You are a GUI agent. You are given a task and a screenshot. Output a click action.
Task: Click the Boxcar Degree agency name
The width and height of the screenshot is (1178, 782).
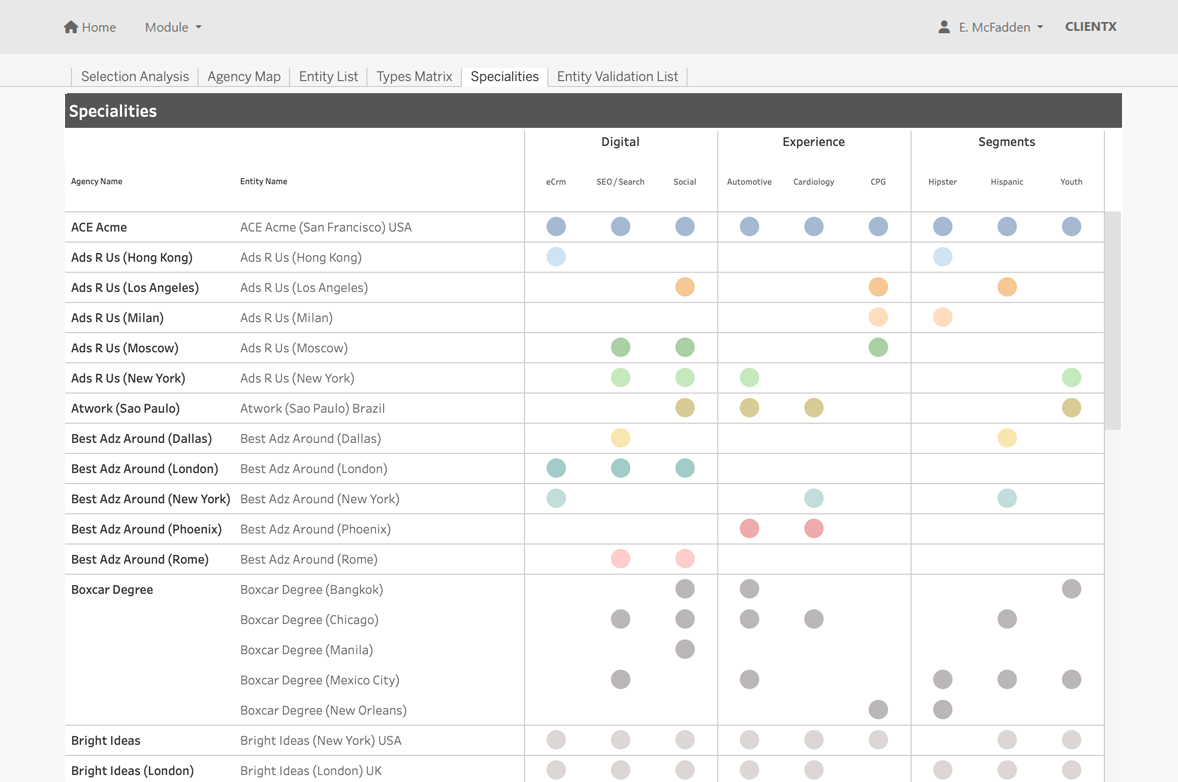tap(112, 590)
